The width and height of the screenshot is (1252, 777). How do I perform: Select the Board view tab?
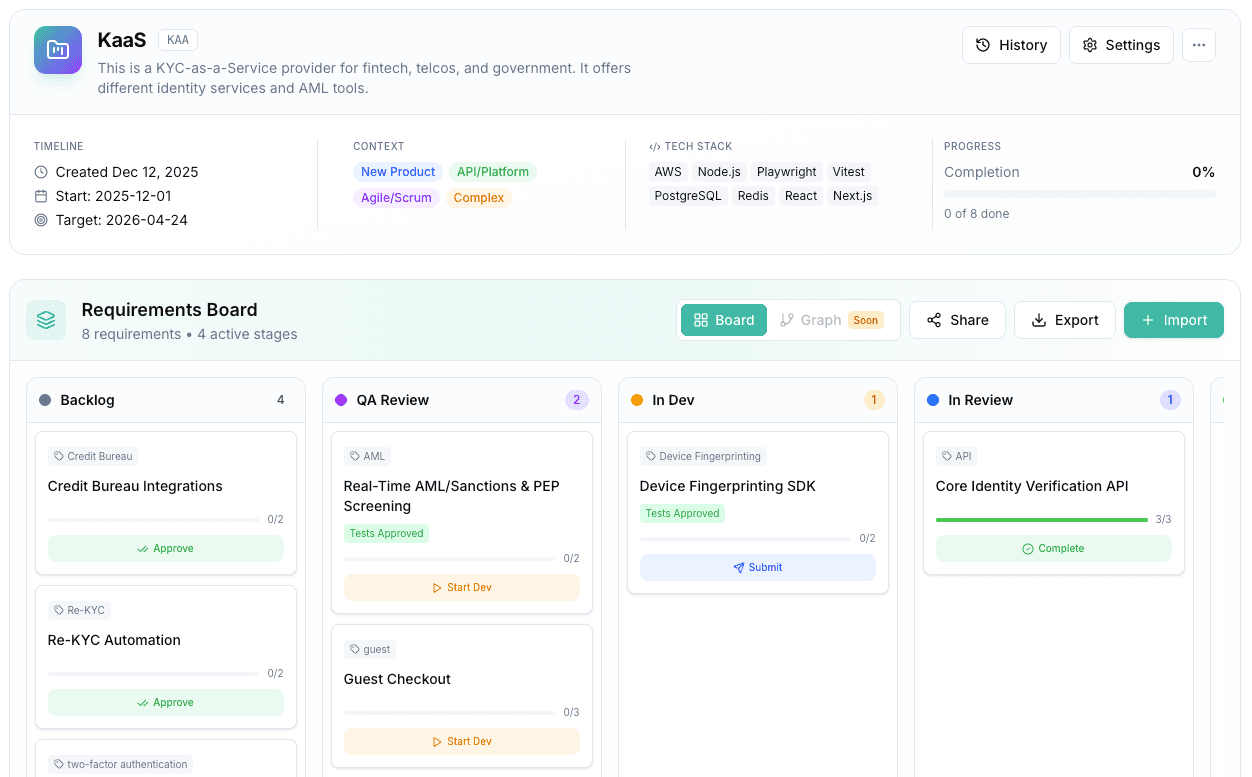point(723,320)
